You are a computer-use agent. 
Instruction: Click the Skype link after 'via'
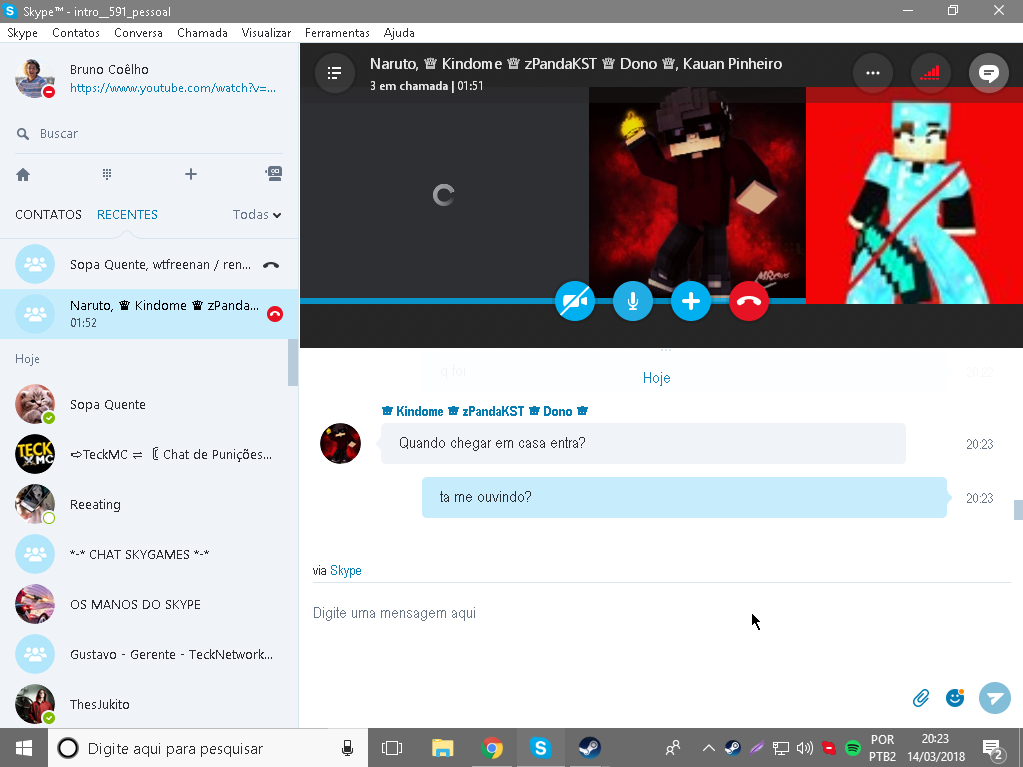[346, 571]
